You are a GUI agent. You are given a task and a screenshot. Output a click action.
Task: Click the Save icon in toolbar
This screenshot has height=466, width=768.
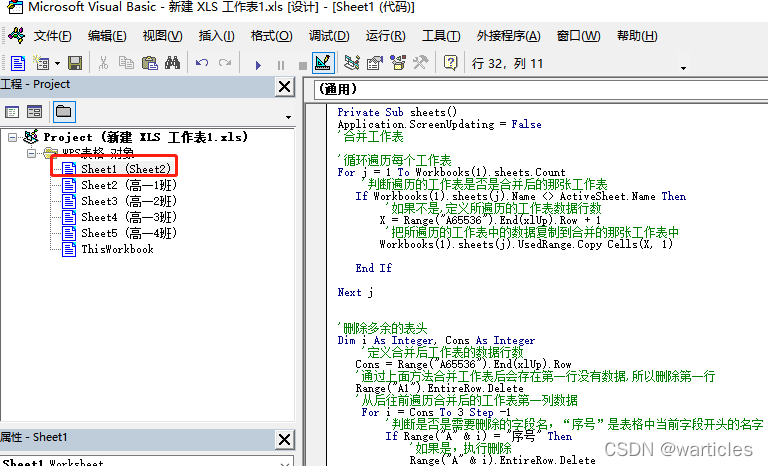click(x=75, y=63)
